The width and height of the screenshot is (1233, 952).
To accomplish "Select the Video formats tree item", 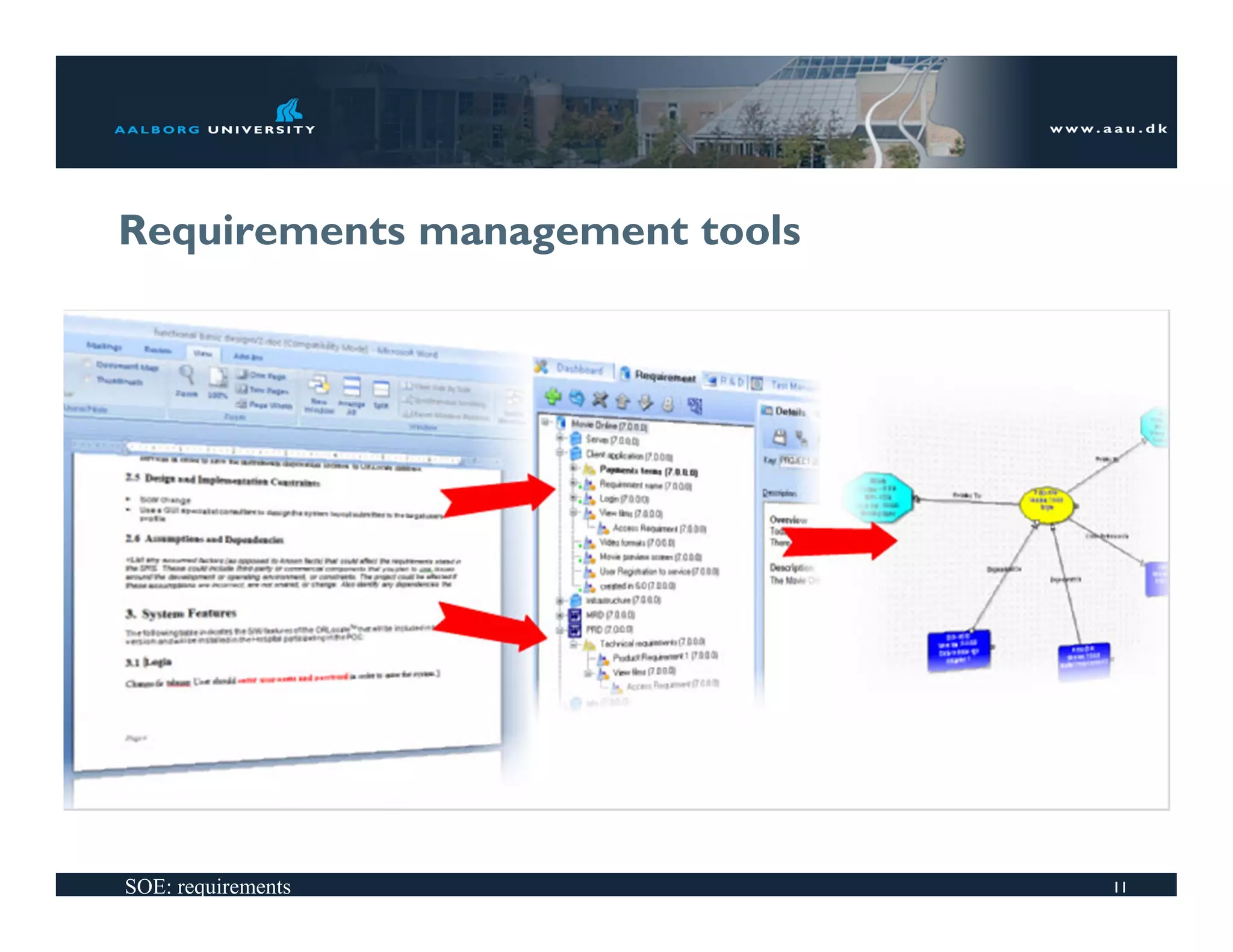I will tap(637, 543).
